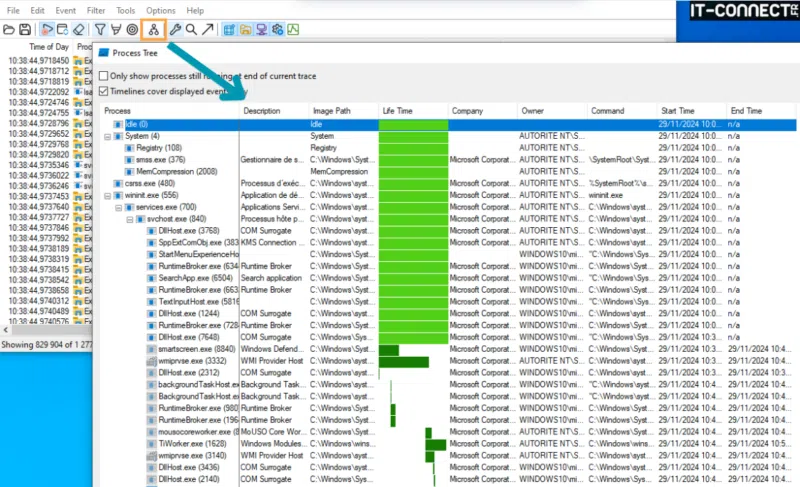Click the Highlight toolbar icon

tap(116, 30)
